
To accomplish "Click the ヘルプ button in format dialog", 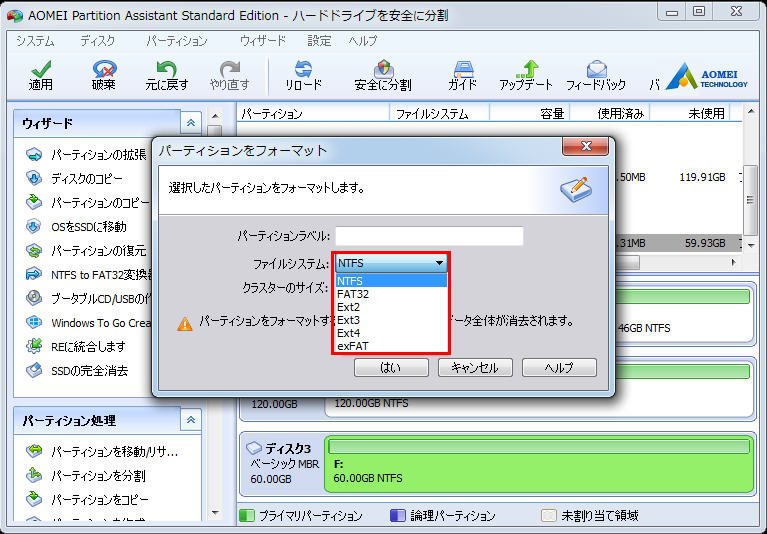I will point(559,367).
